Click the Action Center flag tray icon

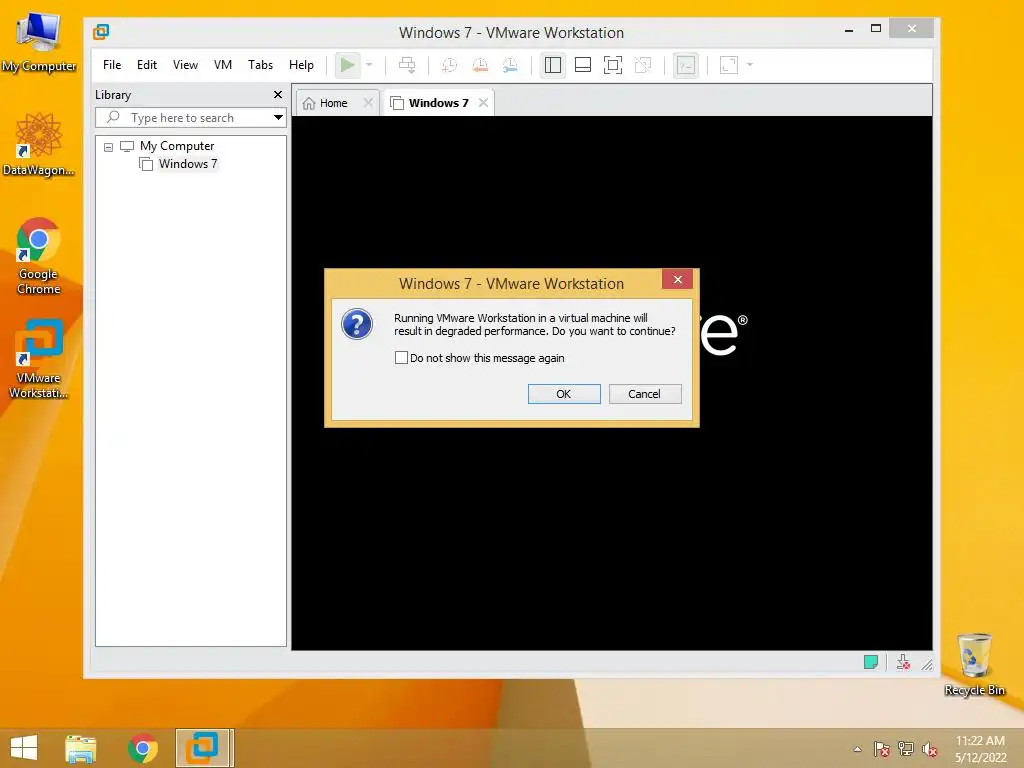[x=881, y=749]
